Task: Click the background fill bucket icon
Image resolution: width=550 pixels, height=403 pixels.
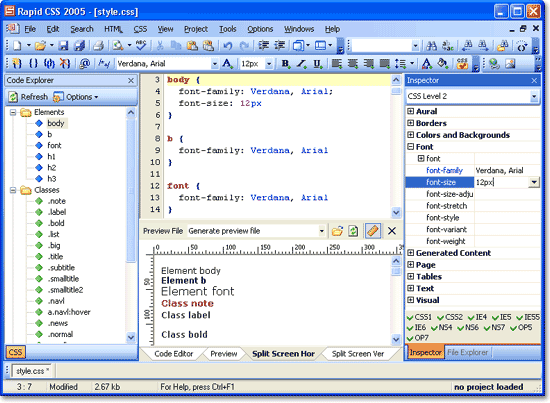Action: pos(442,63)
